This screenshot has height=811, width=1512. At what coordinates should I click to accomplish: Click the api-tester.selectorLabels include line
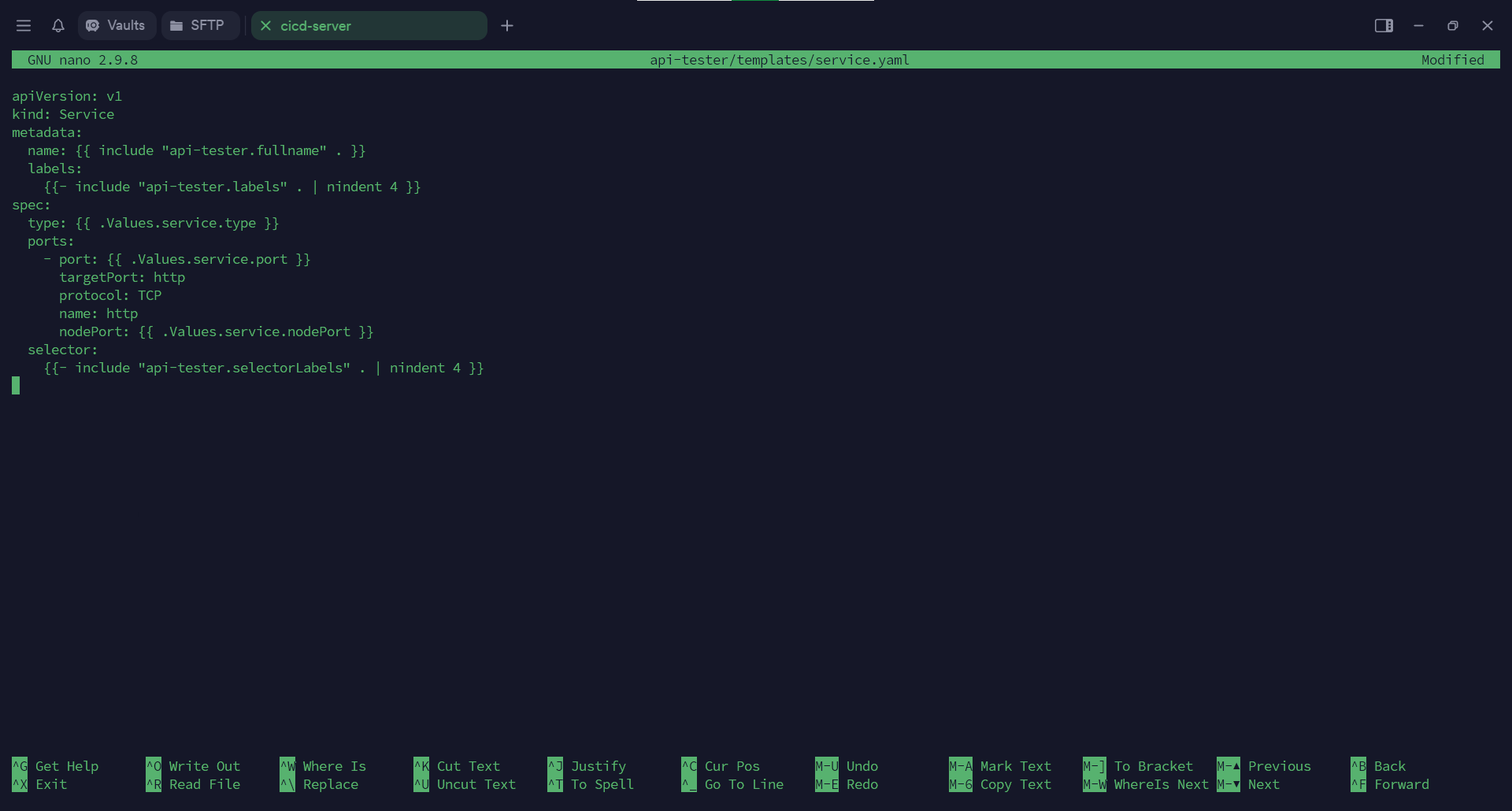click(264, 368)
